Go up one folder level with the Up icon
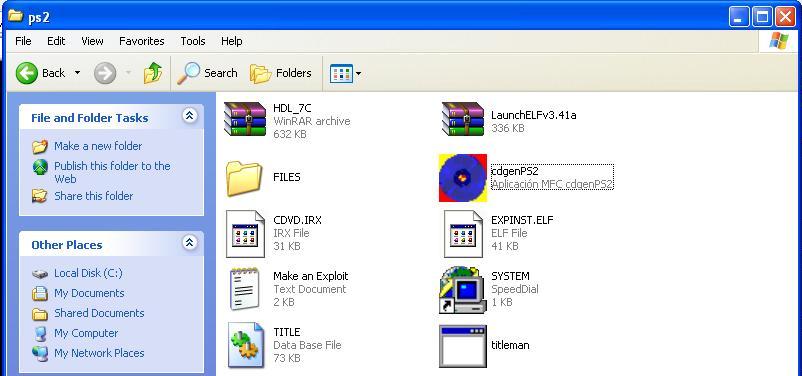 (152, 73)
